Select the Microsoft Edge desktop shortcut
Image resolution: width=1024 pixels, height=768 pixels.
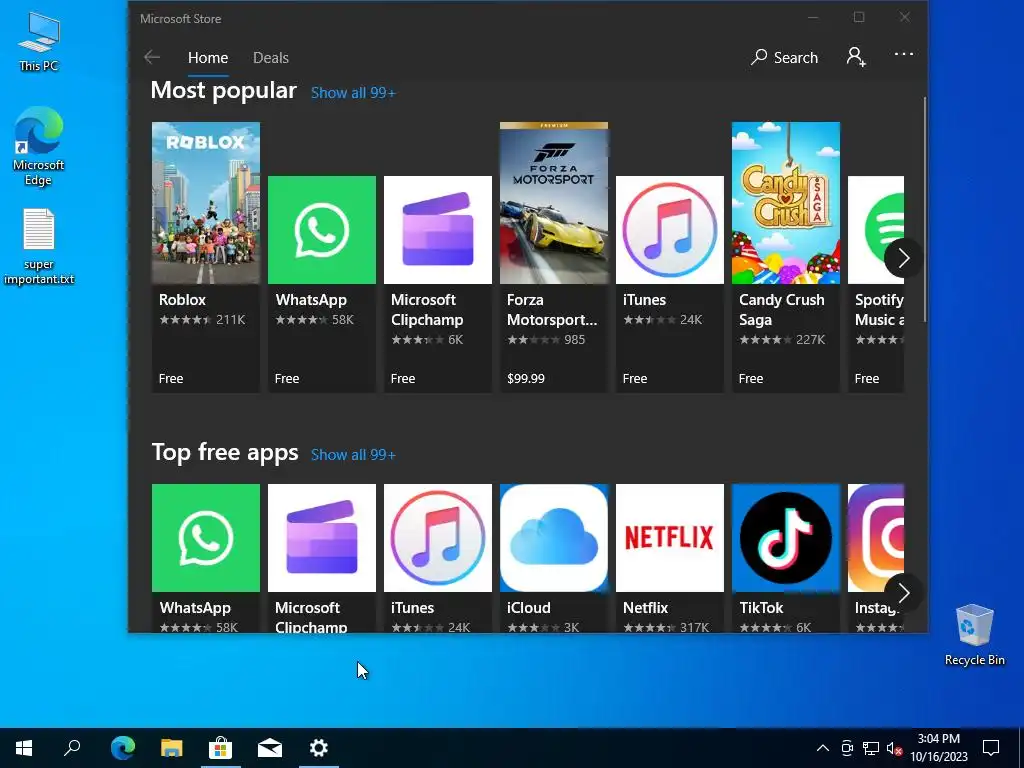(39, 146)
